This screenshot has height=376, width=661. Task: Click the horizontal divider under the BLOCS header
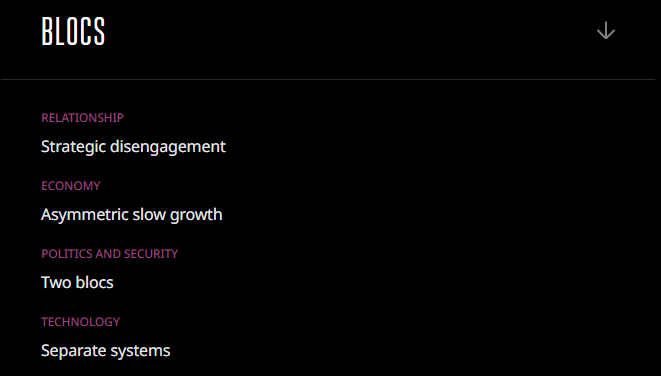point(328,79)
